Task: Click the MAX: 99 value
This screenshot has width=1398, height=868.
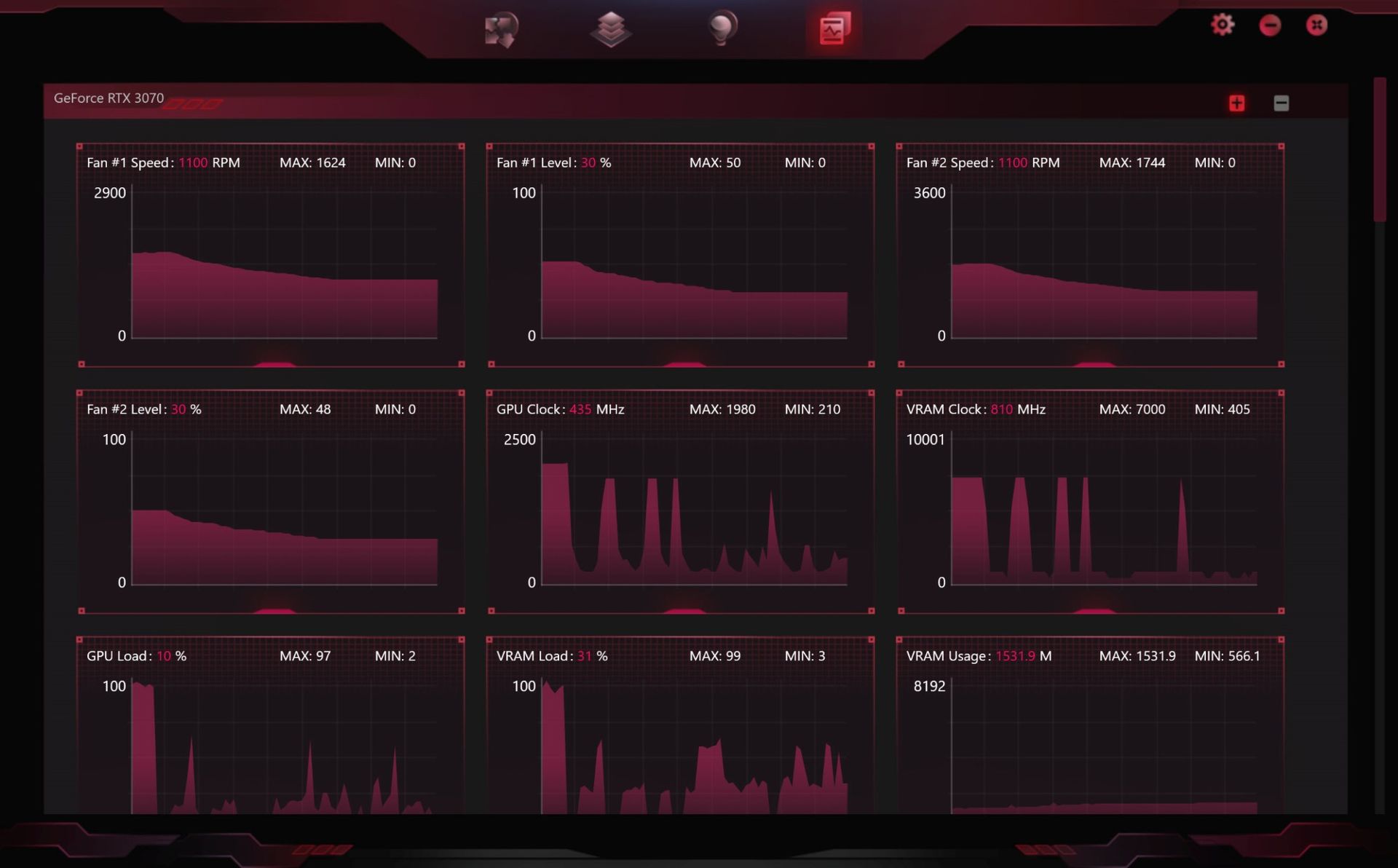Action: [x=715, y=657]
